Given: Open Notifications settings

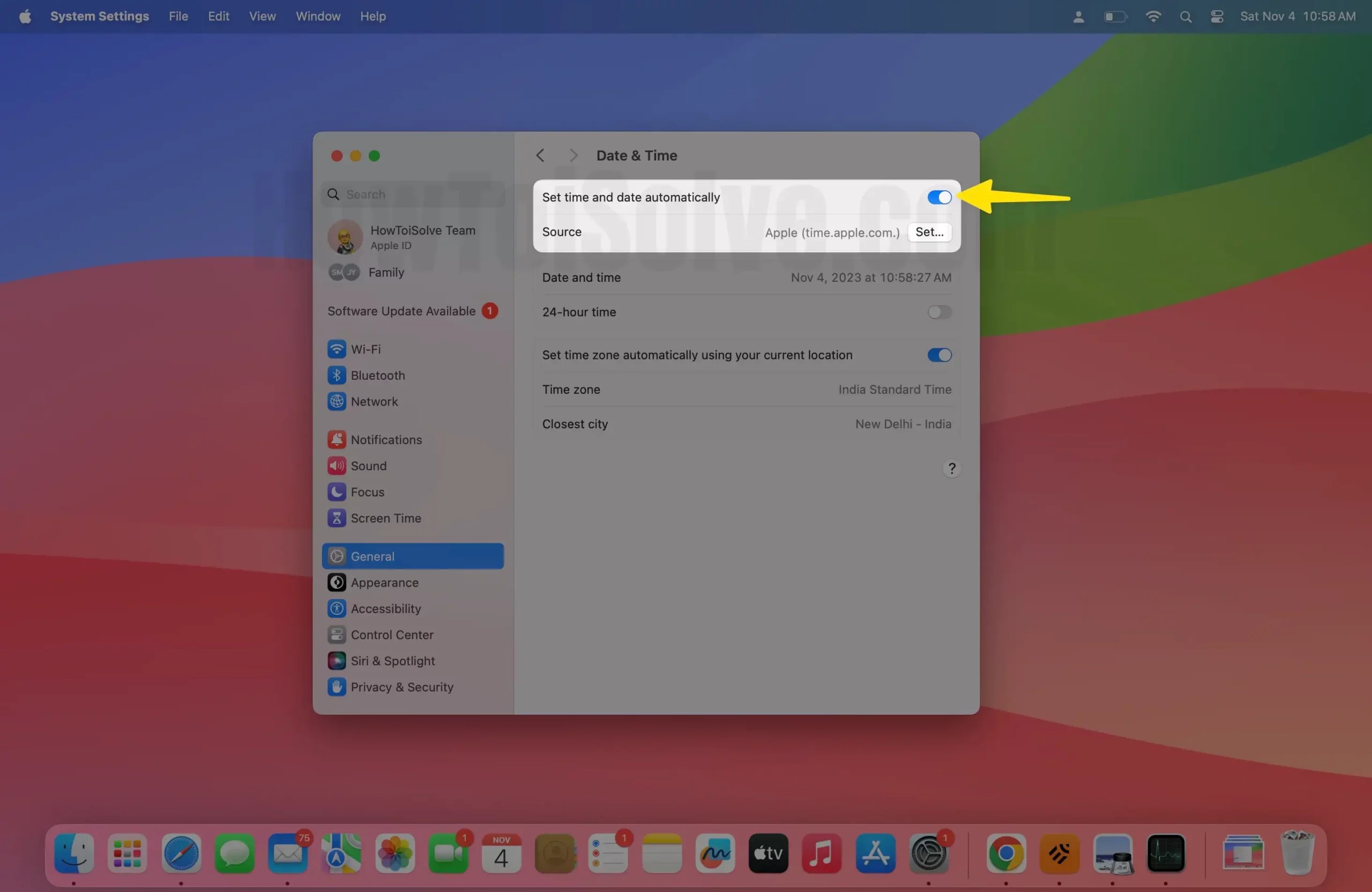Looking at the screenshot, I should click(x=386, y=439).
